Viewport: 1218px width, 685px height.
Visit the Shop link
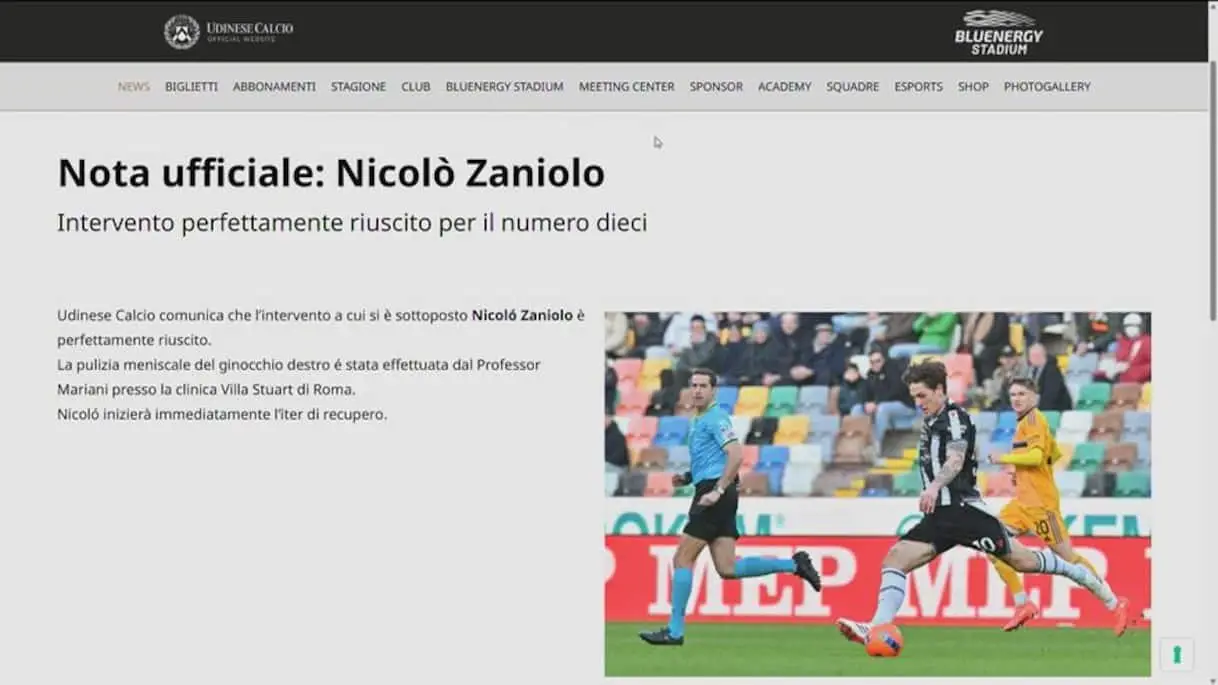click(973, 87)
